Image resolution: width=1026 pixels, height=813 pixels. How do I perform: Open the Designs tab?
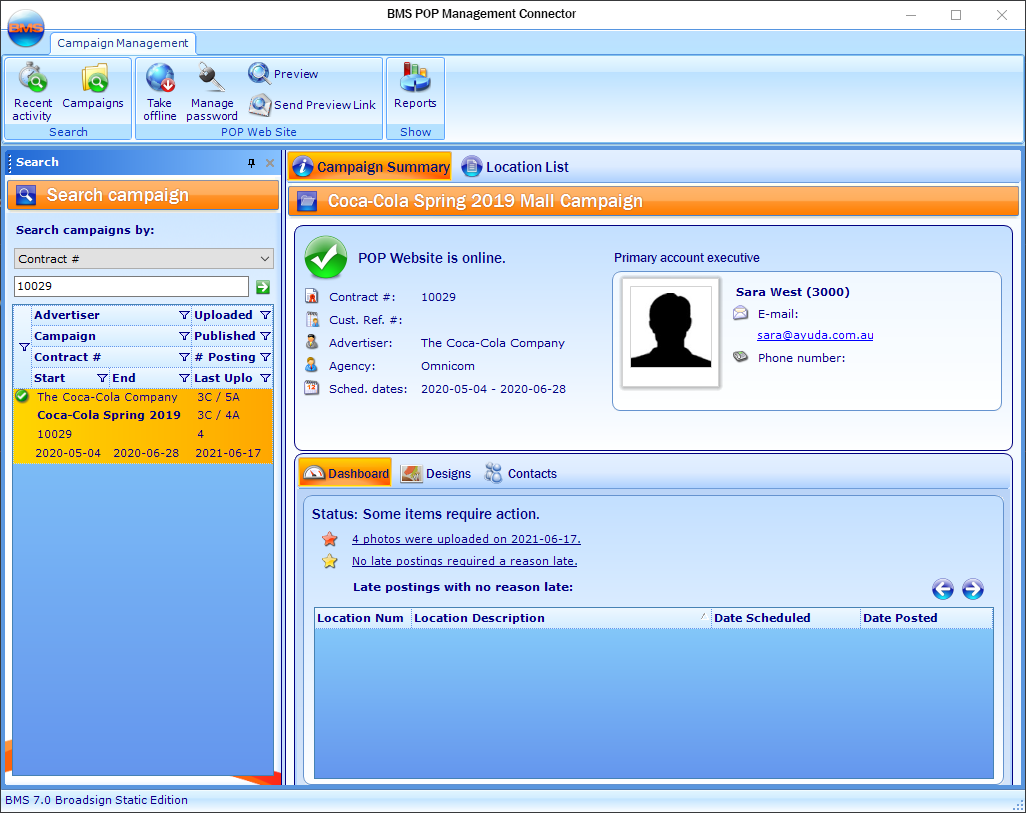[x=436, y=473]
